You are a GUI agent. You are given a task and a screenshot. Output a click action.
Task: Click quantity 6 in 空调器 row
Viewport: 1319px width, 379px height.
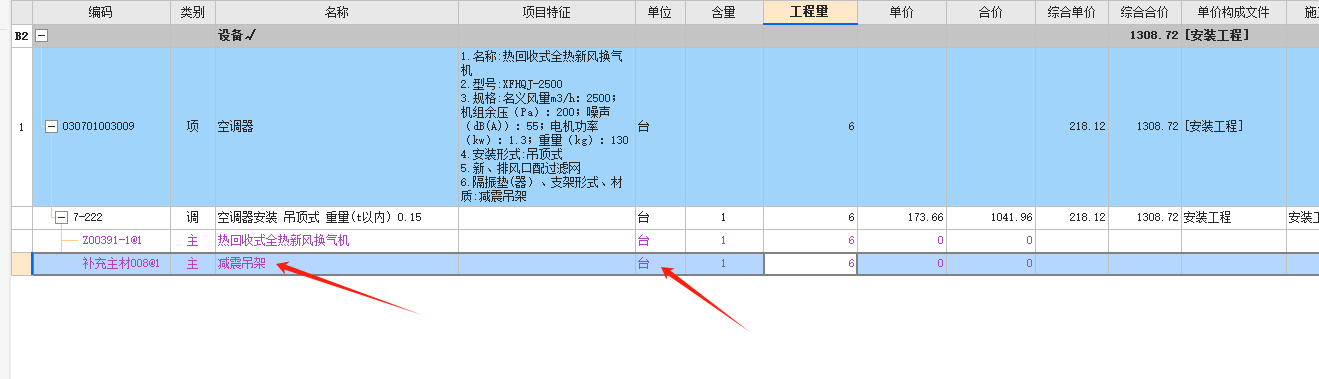810,127
